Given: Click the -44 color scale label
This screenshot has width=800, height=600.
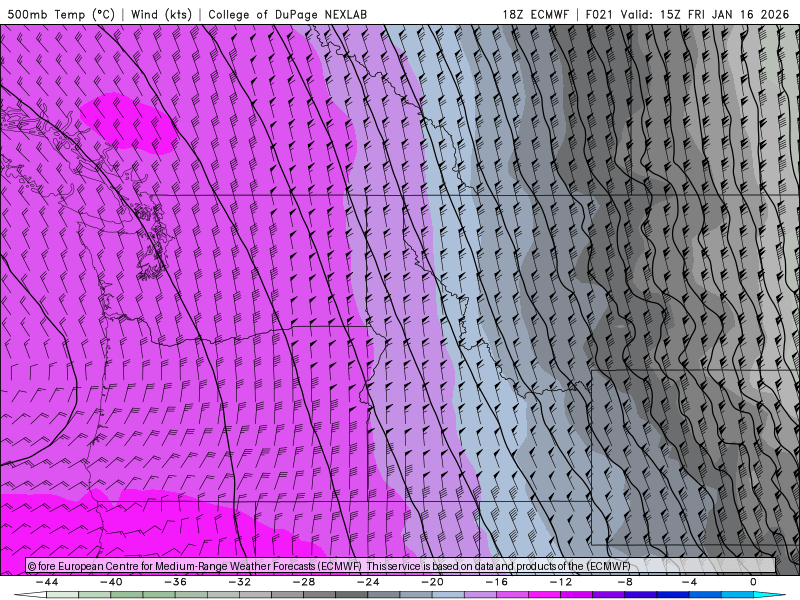Looking at the screenshot, I should pyautogui.click(x=47, y=582).
